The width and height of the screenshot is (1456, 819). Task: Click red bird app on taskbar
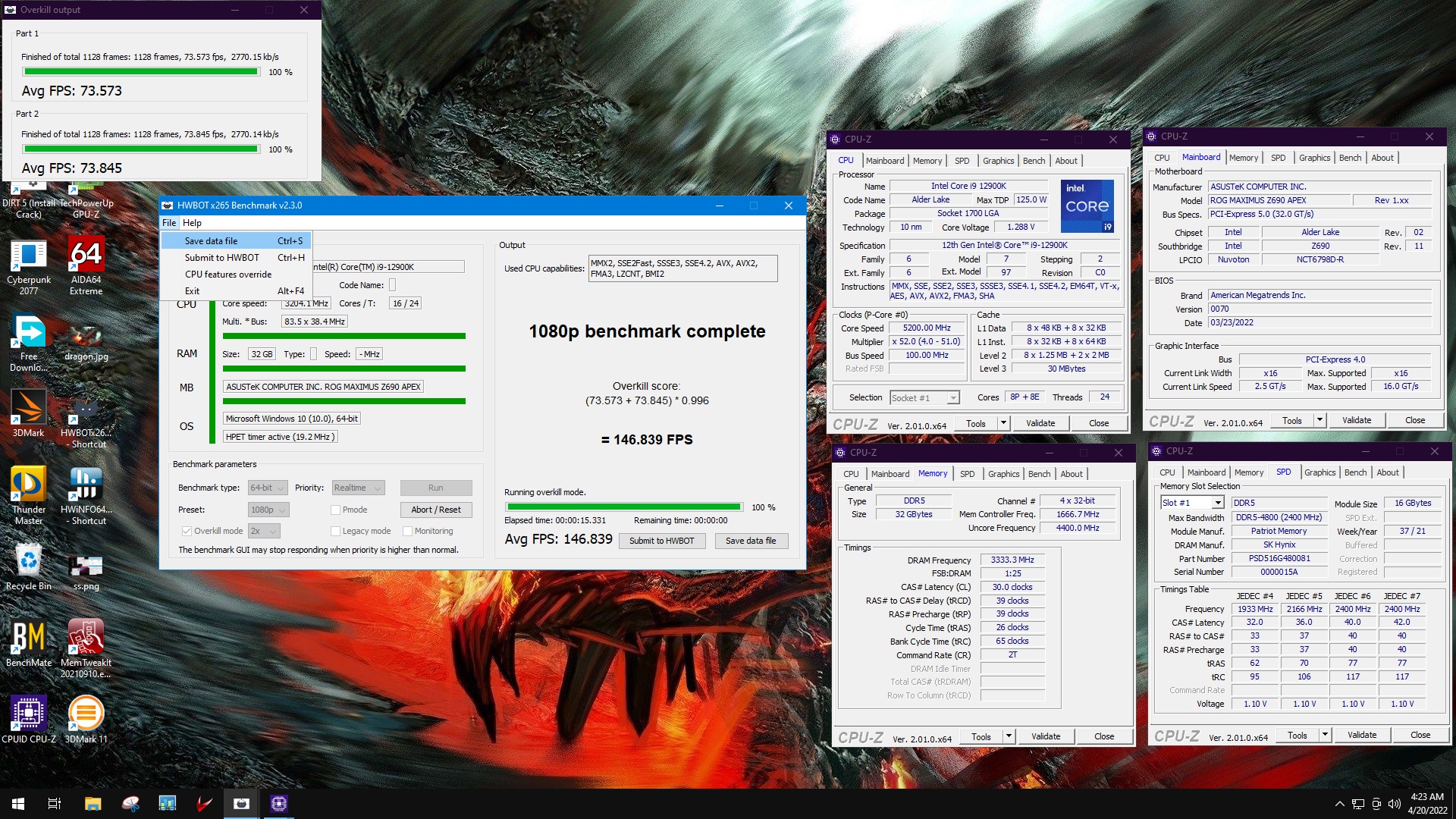[204, 804]
